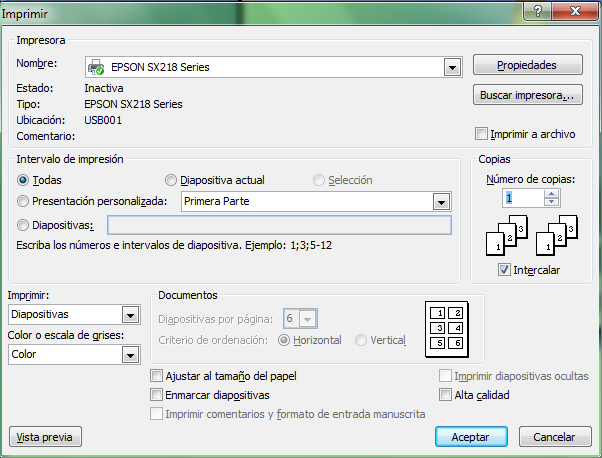Expand the Color o escala de grises dropdown

(131, 354)
